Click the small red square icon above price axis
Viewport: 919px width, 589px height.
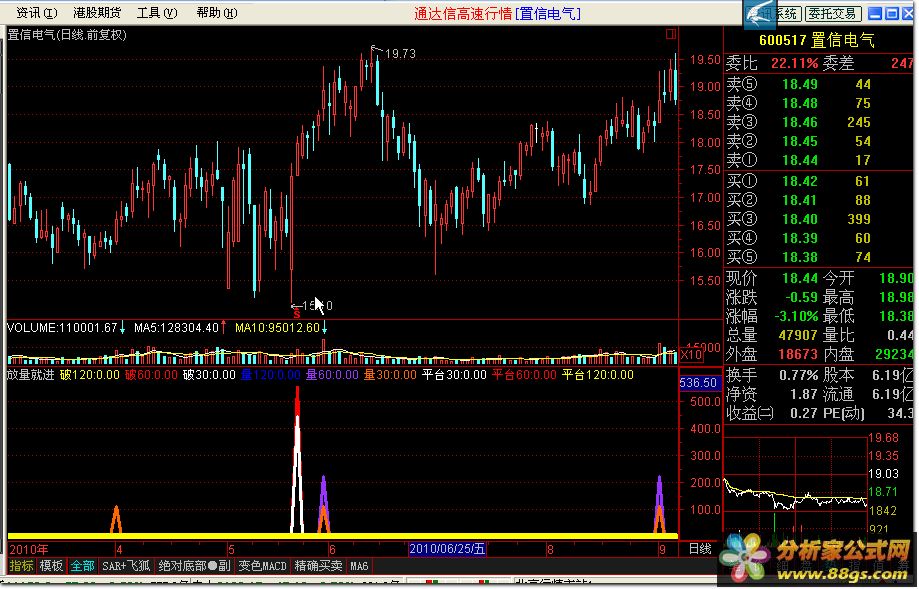[x=671, y=34]
